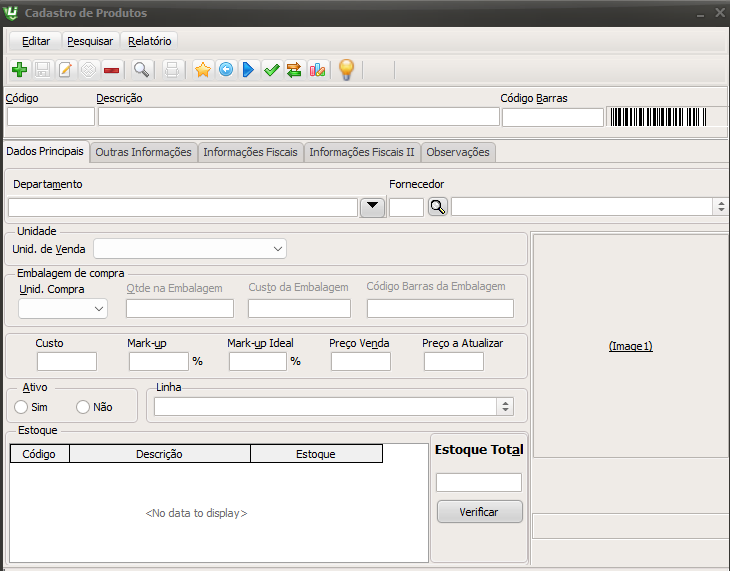Screen dimensions: 730x571
Task: Click the Qtde na Embalagem field
Action: 180,308
